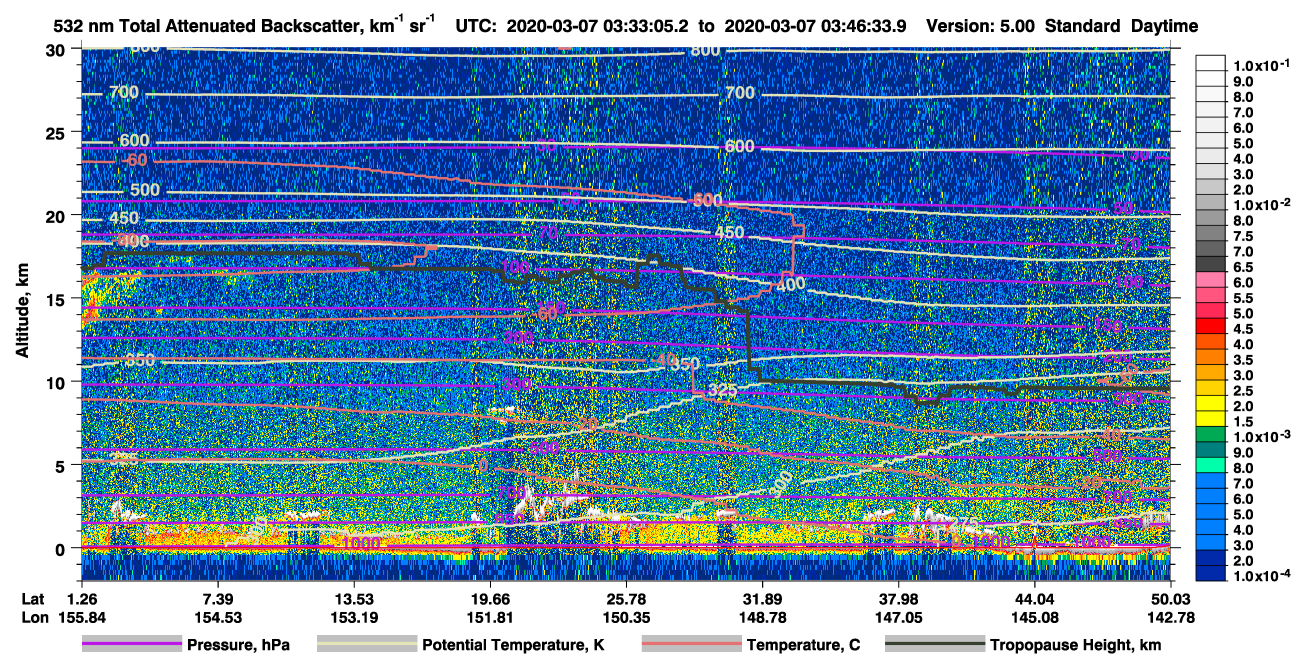The width and height of the screenshot is (1300, 667).
Task: Click the colorbar label '1.0x10-2'
Action: 1263,204
